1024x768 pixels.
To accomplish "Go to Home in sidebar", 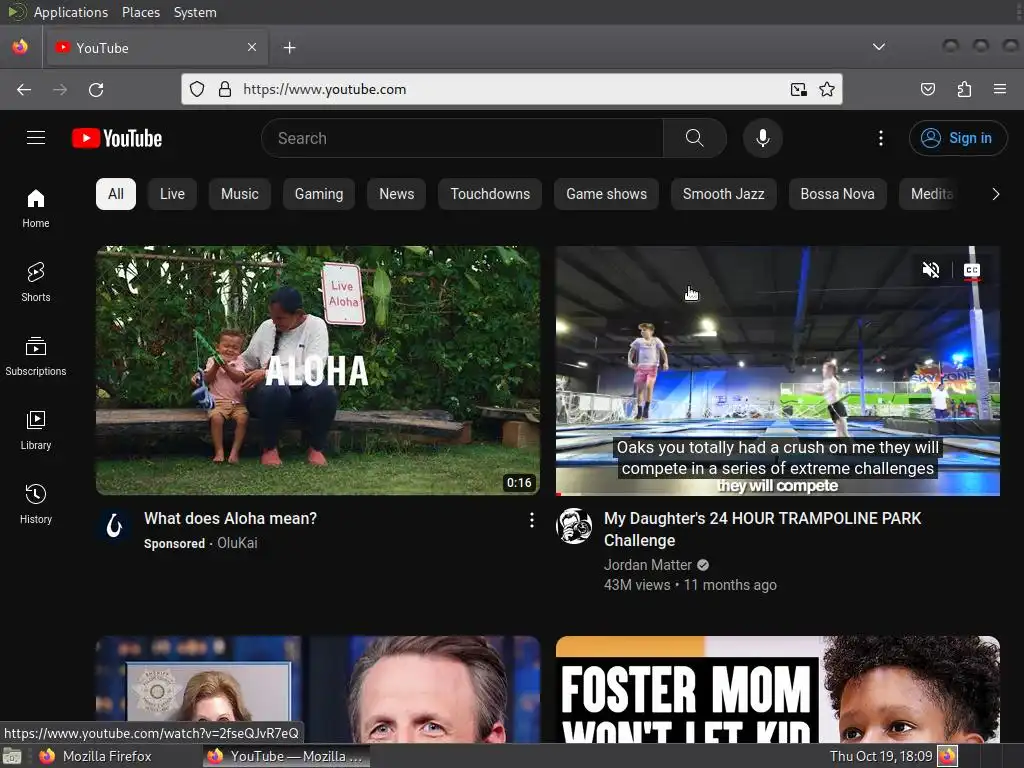I will 36,208.
